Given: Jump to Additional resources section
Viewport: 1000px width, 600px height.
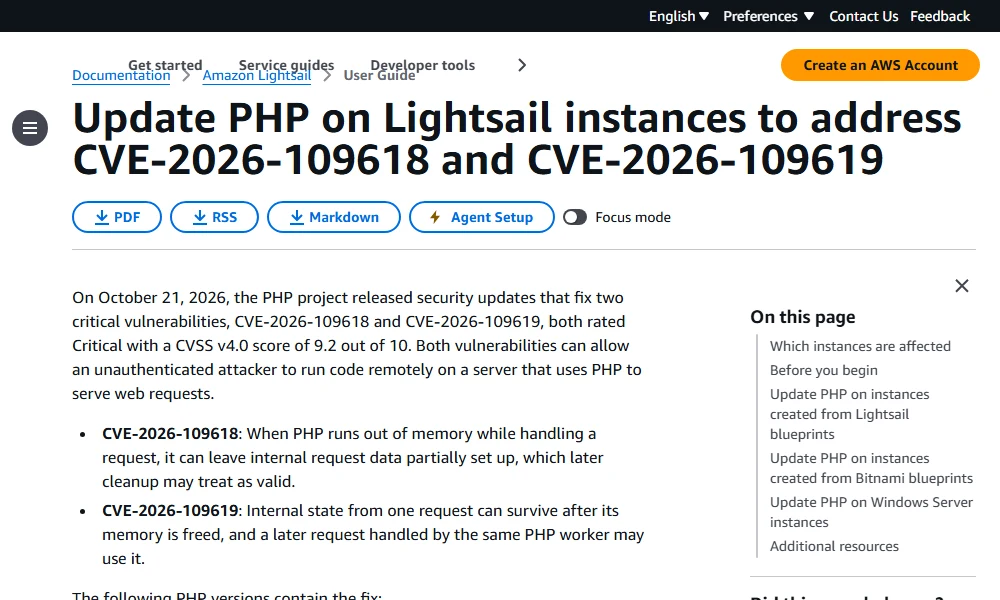Looking at the screenshot, I should click(834, 546).
